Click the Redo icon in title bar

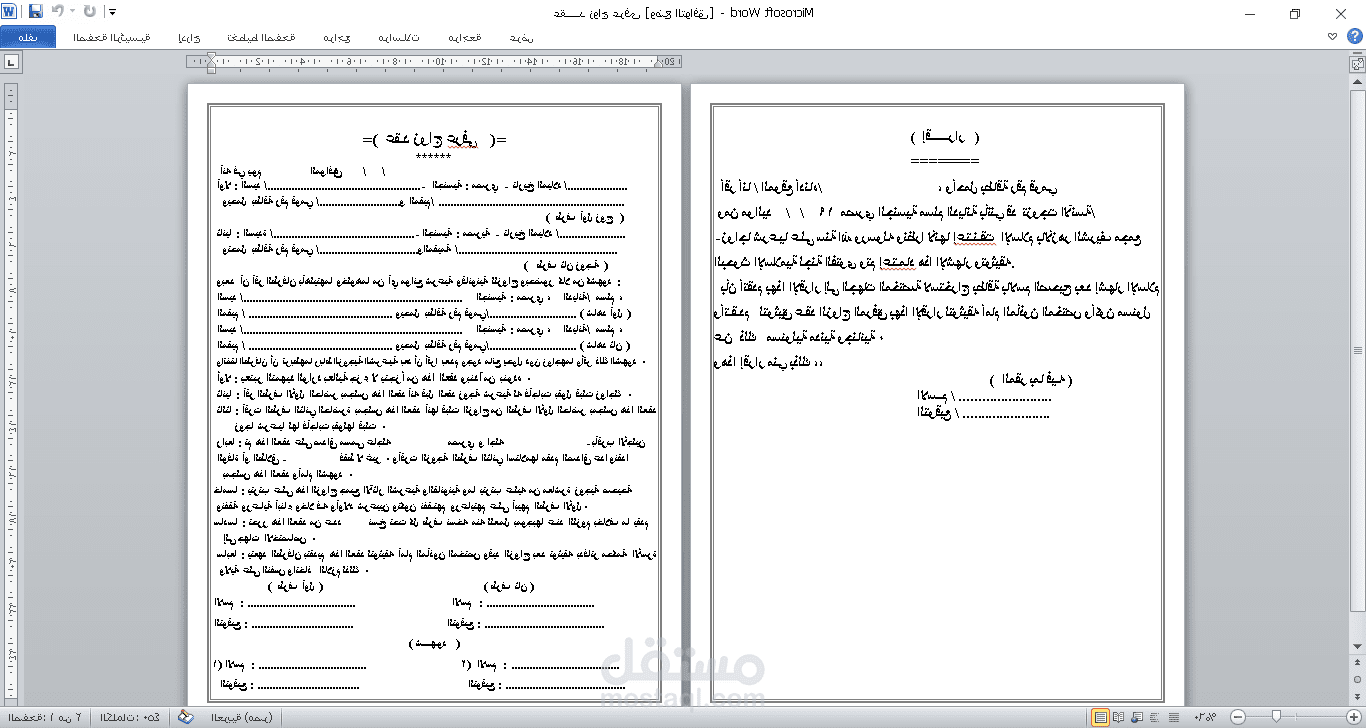click(x=90, y=12)
